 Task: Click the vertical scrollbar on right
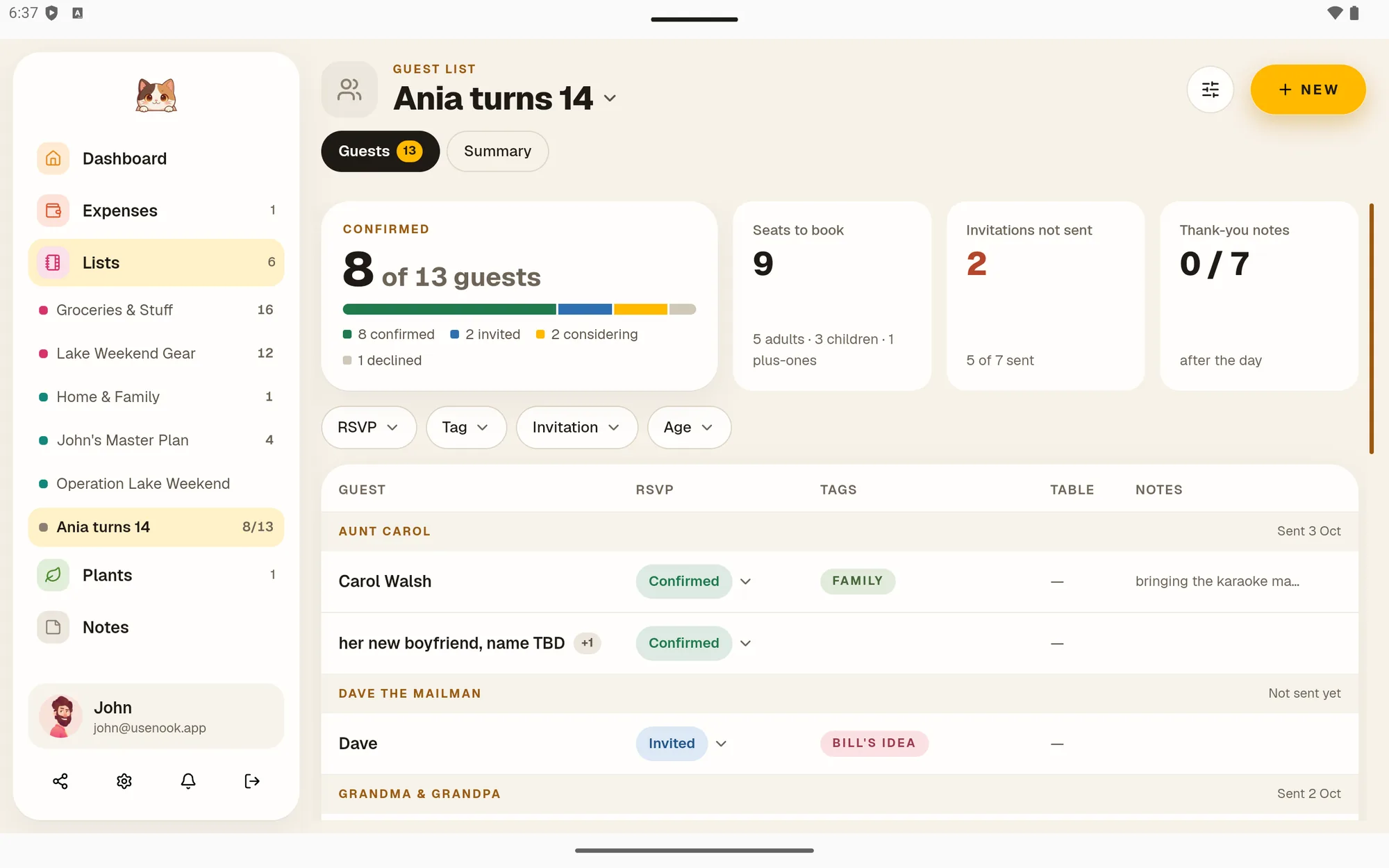(1371, 328)
